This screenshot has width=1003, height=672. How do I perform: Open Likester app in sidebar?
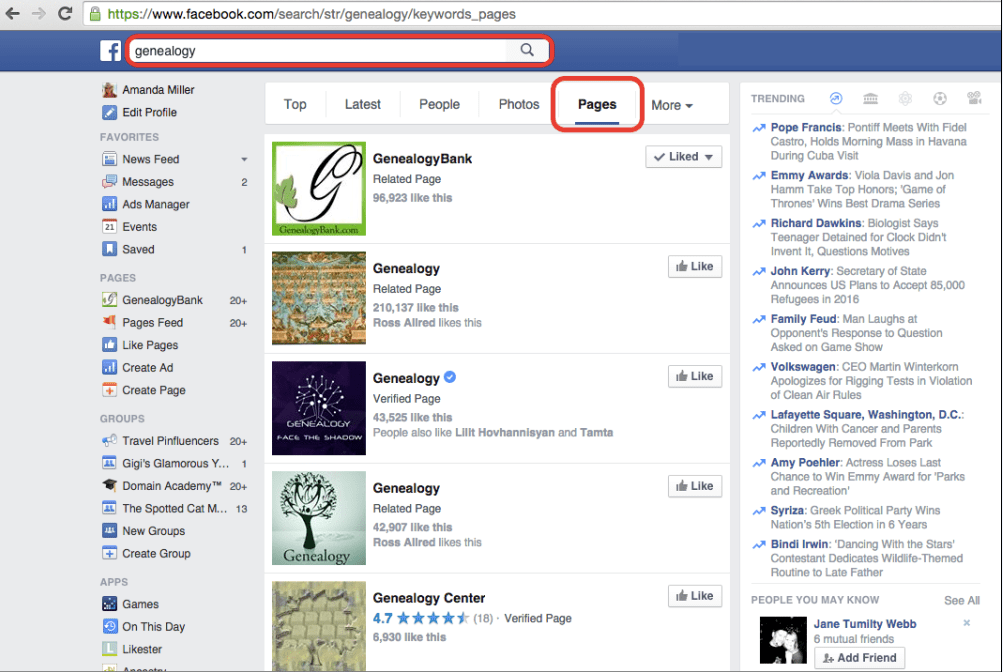tap(141, 649)
